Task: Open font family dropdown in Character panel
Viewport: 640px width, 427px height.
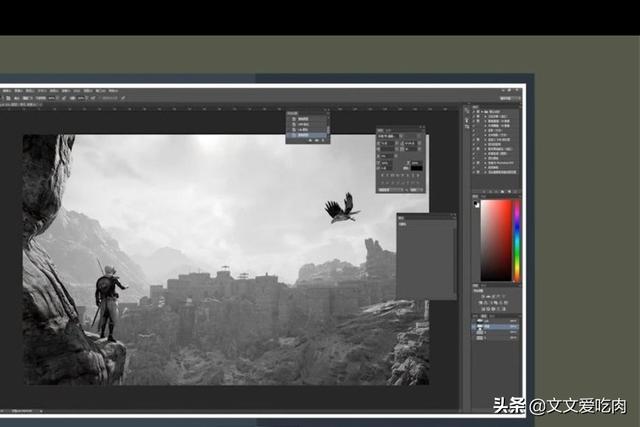Action: [388, 136]
